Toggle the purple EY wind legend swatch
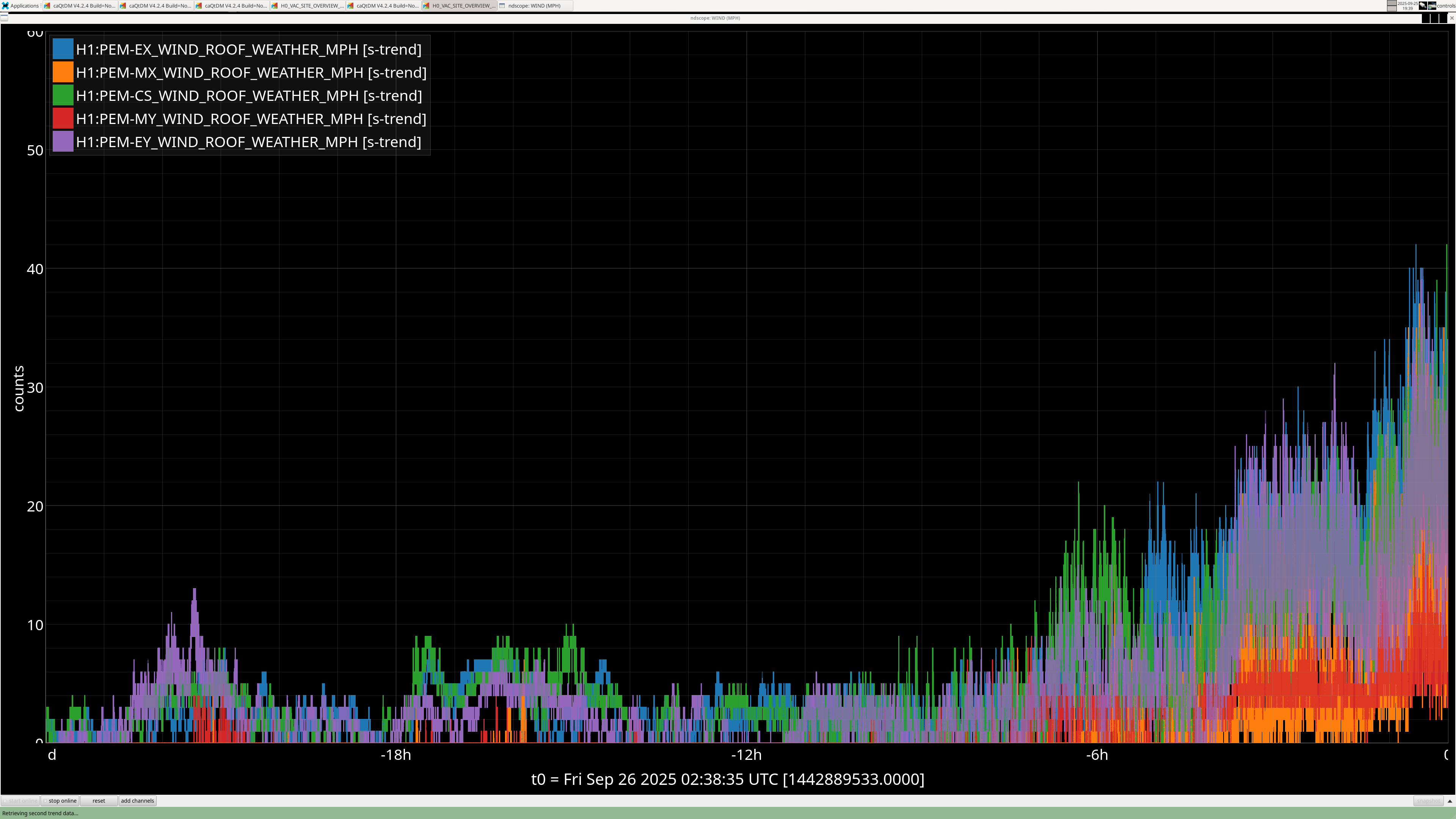Image resolution: width=1456 pixels, height=819 pixels. tap(63, 142)
